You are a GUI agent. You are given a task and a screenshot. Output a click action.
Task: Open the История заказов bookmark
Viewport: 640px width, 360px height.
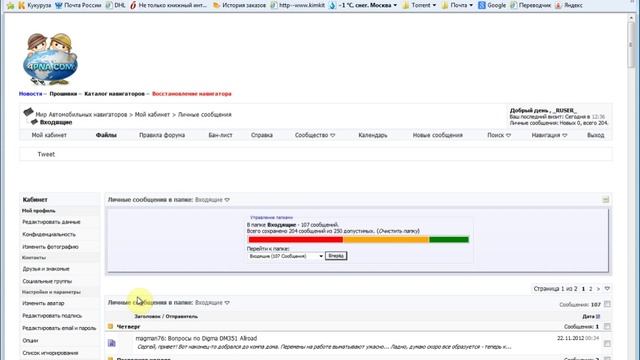(240, 5)
